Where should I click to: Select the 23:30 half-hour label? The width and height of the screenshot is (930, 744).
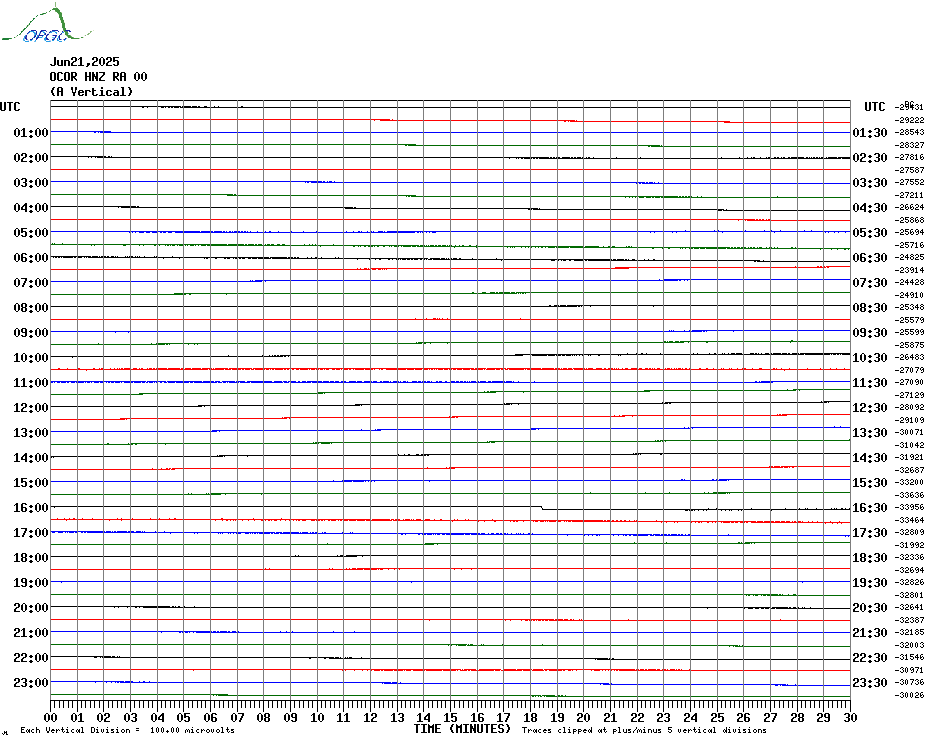pyautogui.click(x=870, y=682)
